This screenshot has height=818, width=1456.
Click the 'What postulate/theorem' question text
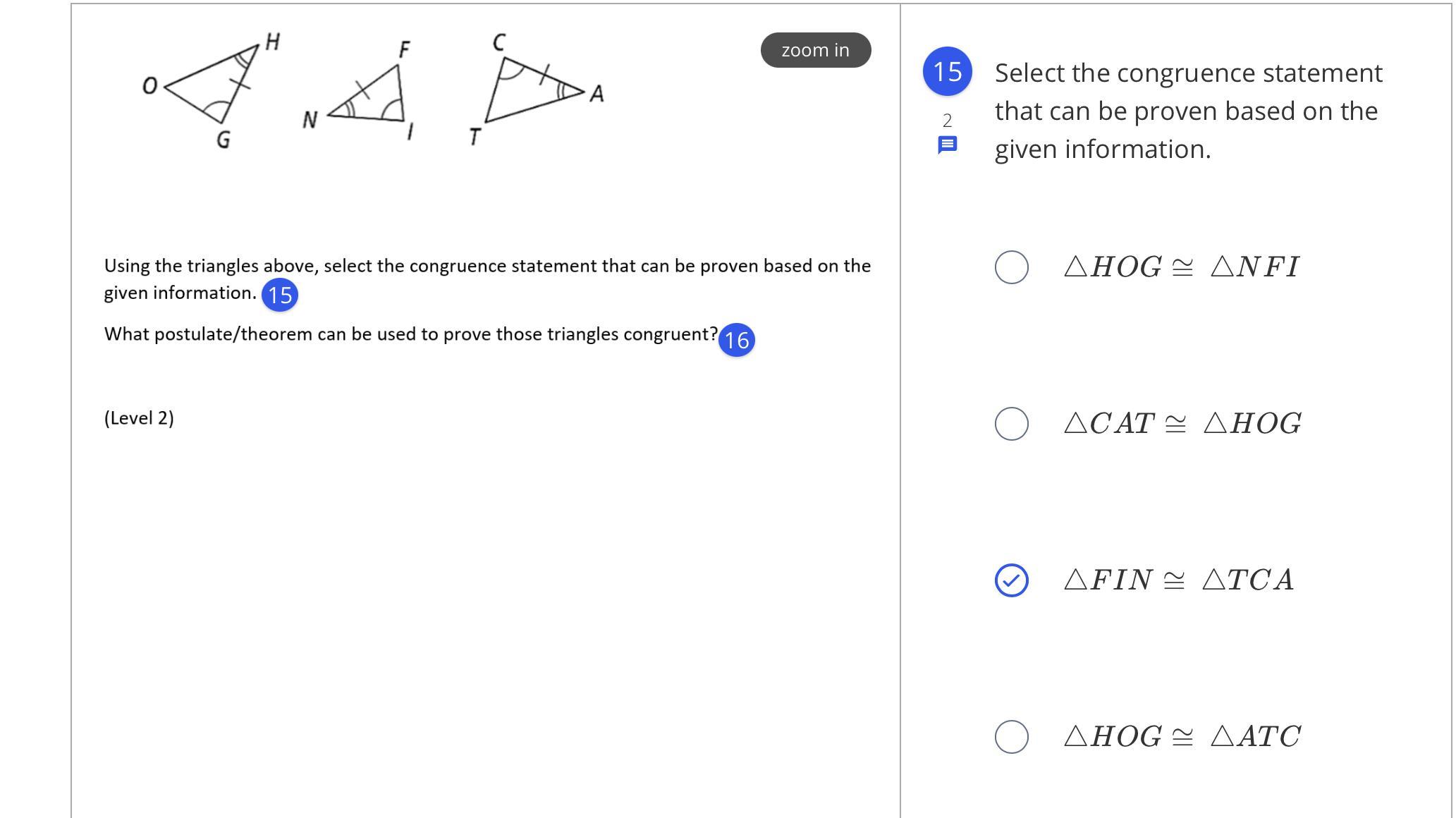(411, 334)
